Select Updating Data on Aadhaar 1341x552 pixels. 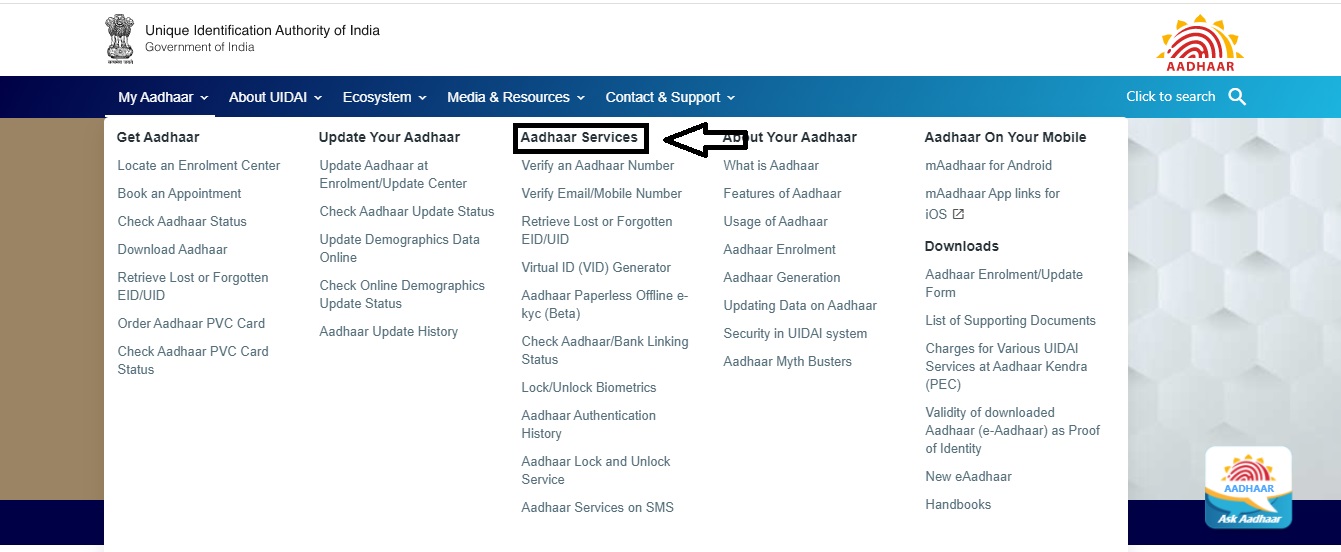(x=800, y=305)
